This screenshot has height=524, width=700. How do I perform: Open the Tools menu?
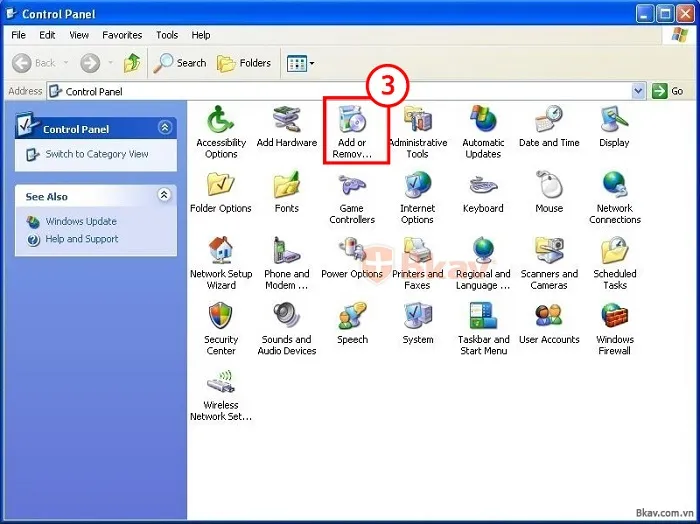point(167,35)
